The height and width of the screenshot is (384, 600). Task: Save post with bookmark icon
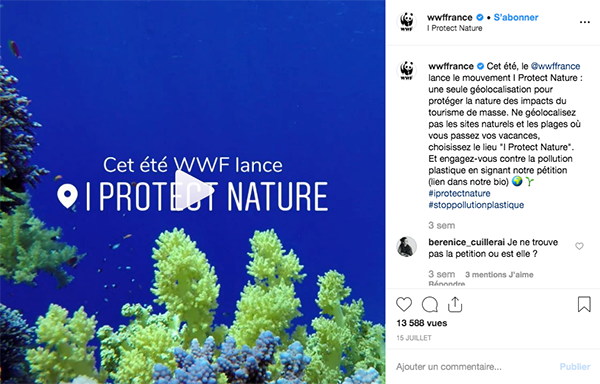tap(584, 304)
